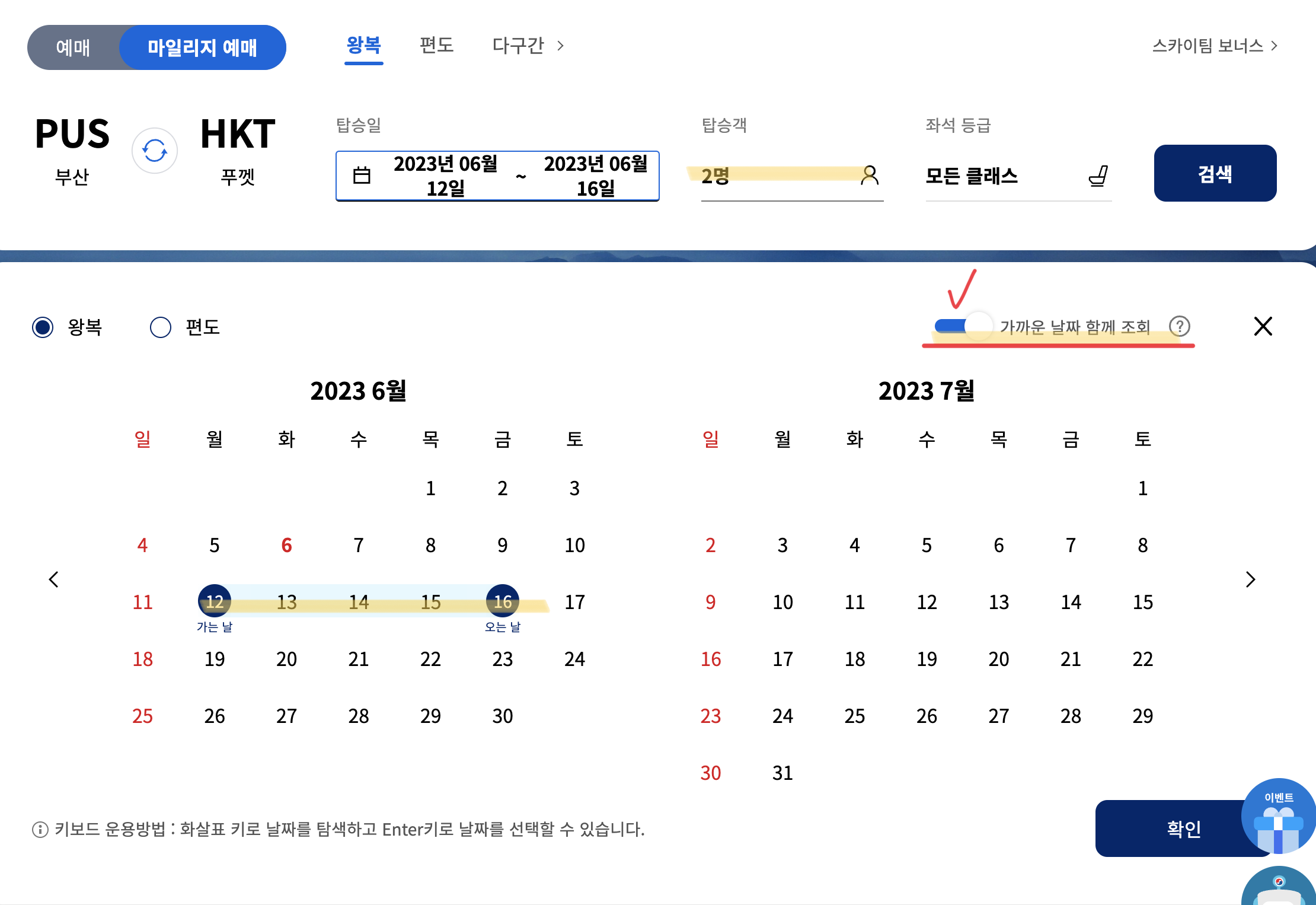The width and height of the screenshot is (1316, 905).
Task: Switch to 예매 booking mode
Action: [73, 47]
